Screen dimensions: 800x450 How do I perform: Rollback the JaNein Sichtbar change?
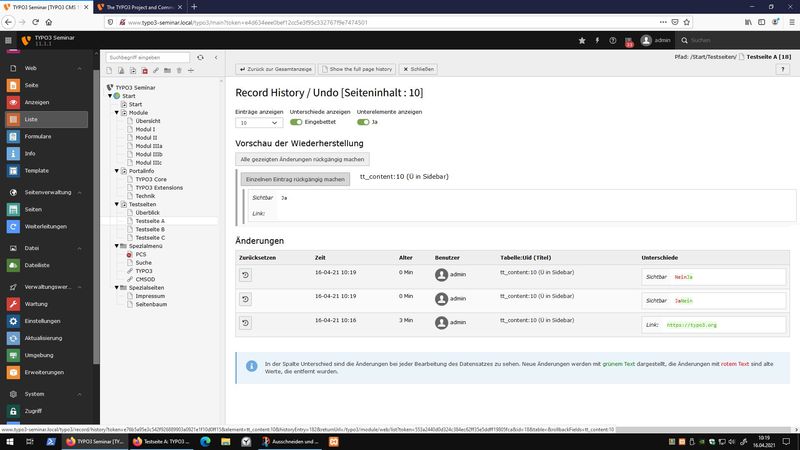pos(245,299)
